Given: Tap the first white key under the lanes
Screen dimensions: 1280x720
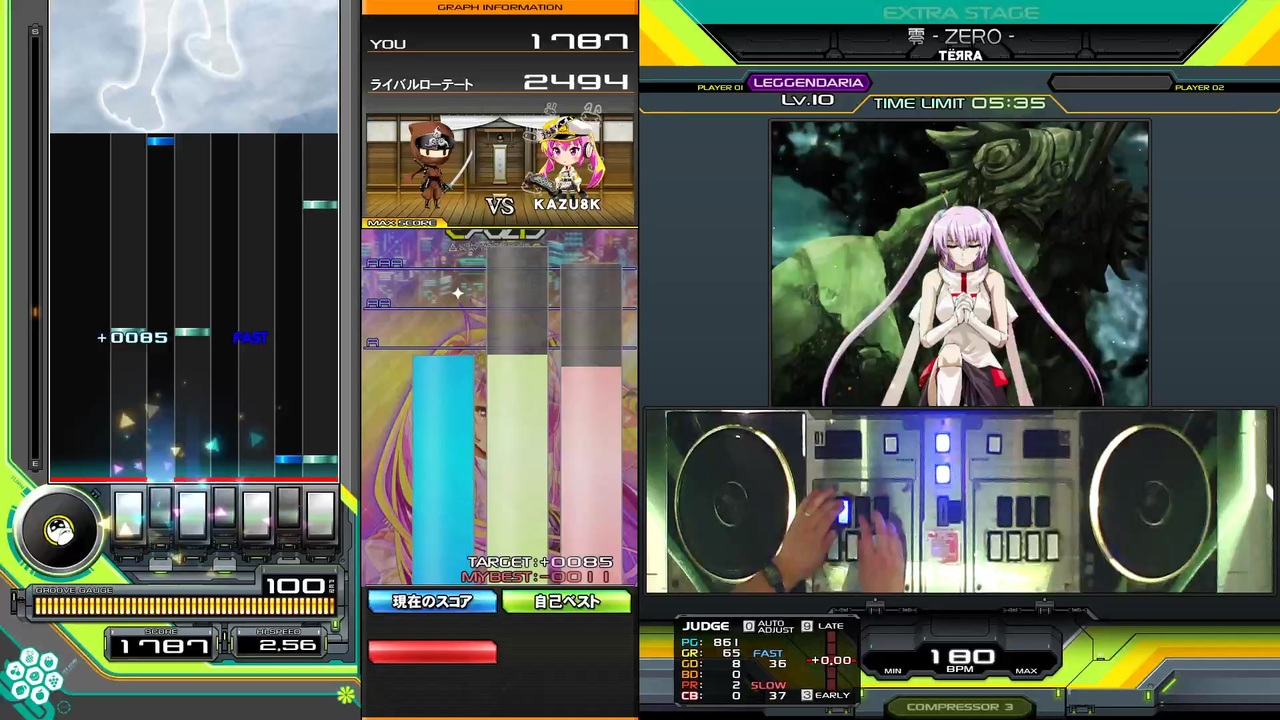Looking at the screenshot, I should 128,514.
